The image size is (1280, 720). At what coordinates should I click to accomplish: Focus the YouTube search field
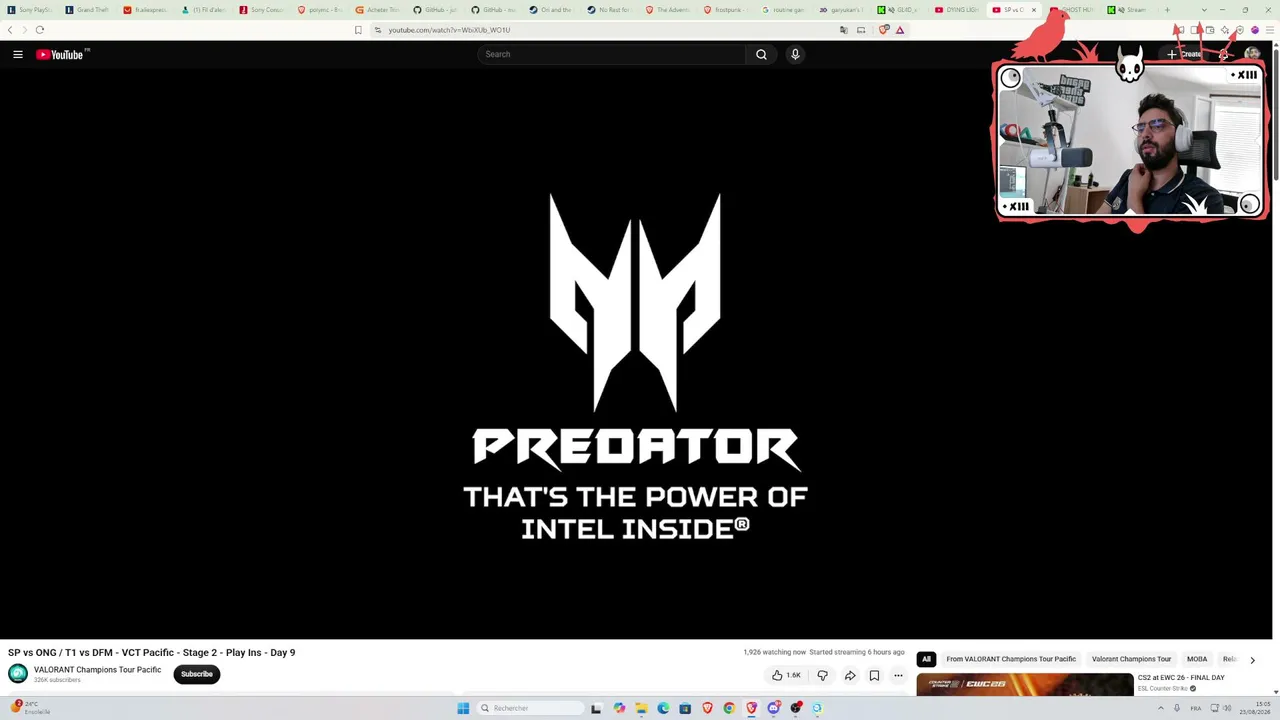point(611,54)
